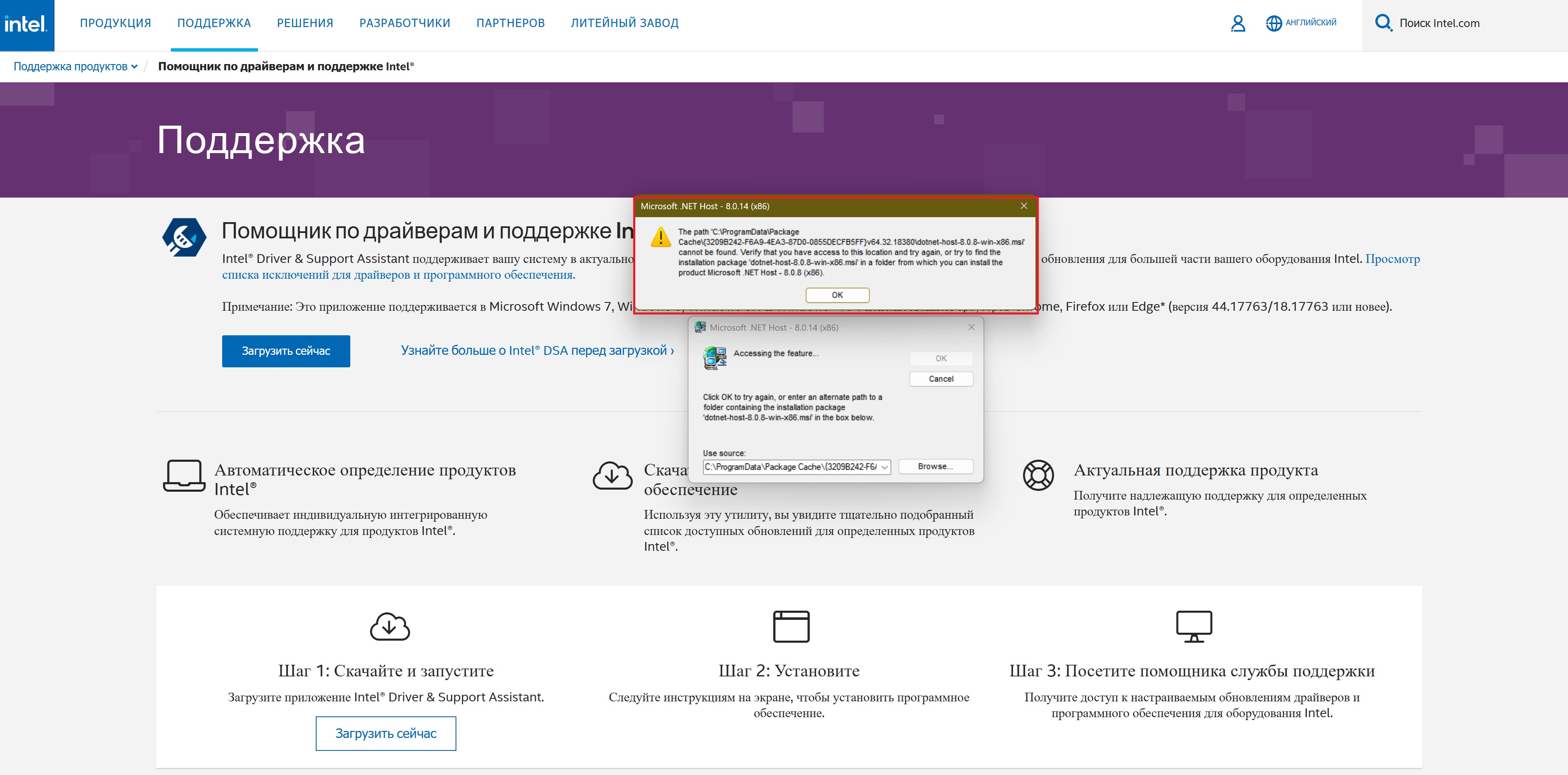The height and width of the screenshot is (775, 1568).
Task: Open the АНГЛИЙСКИЙ language selector
Action: 1310,22
